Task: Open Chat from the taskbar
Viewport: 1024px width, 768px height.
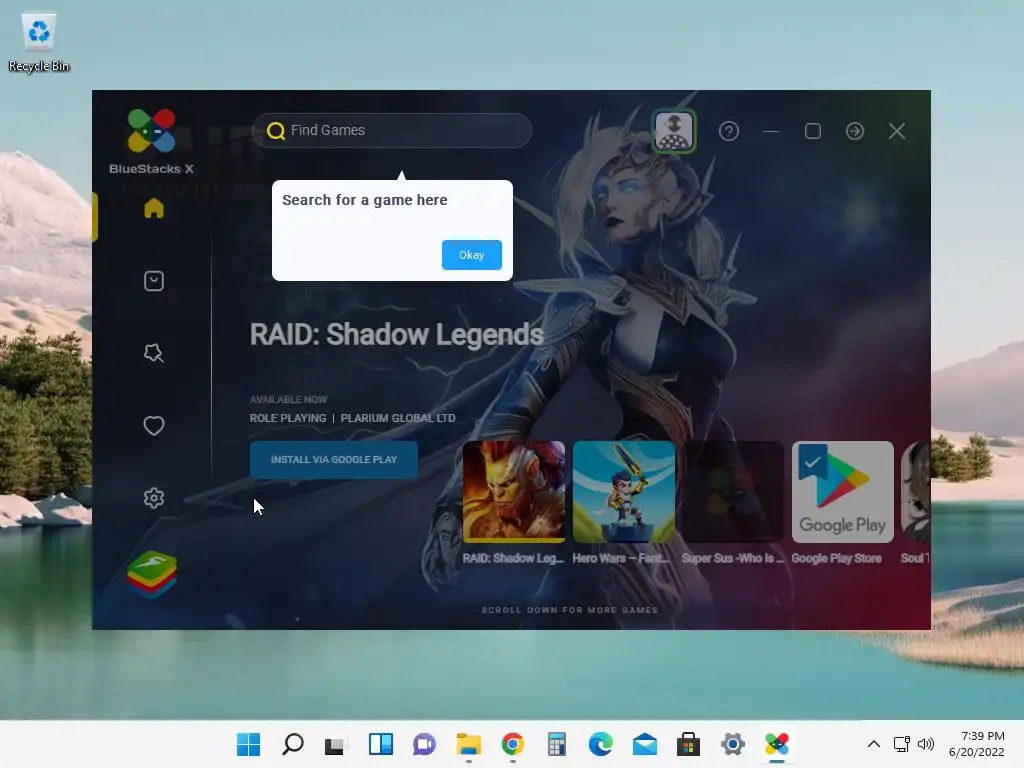Action: pyautogui.click(x=424, y=744)
